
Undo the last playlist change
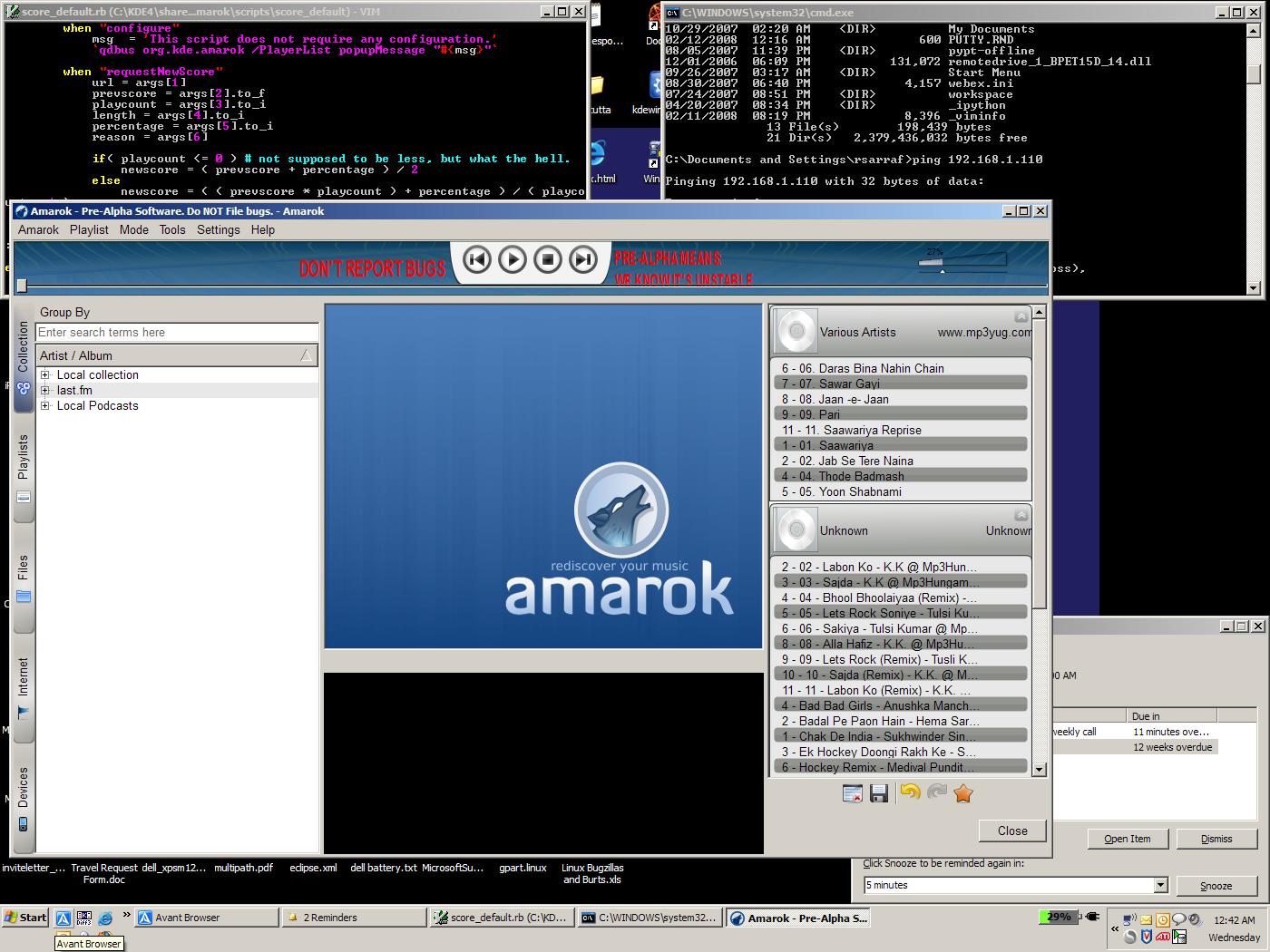910,792
